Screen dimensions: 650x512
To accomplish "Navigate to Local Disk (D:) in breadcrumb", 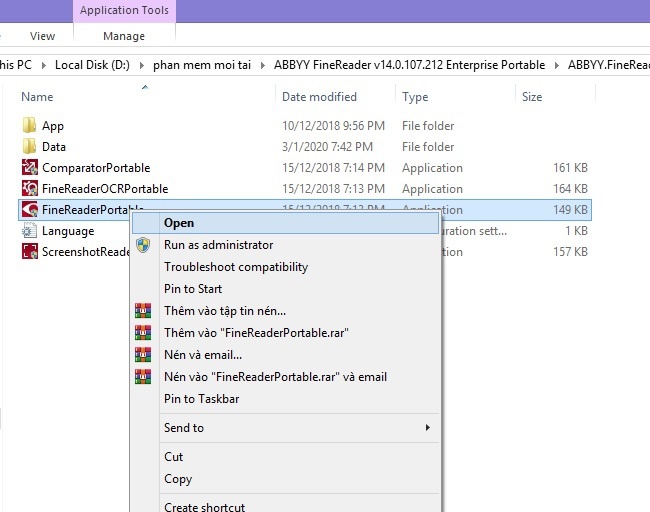I will pyautogui.click(x=92, y=65).
